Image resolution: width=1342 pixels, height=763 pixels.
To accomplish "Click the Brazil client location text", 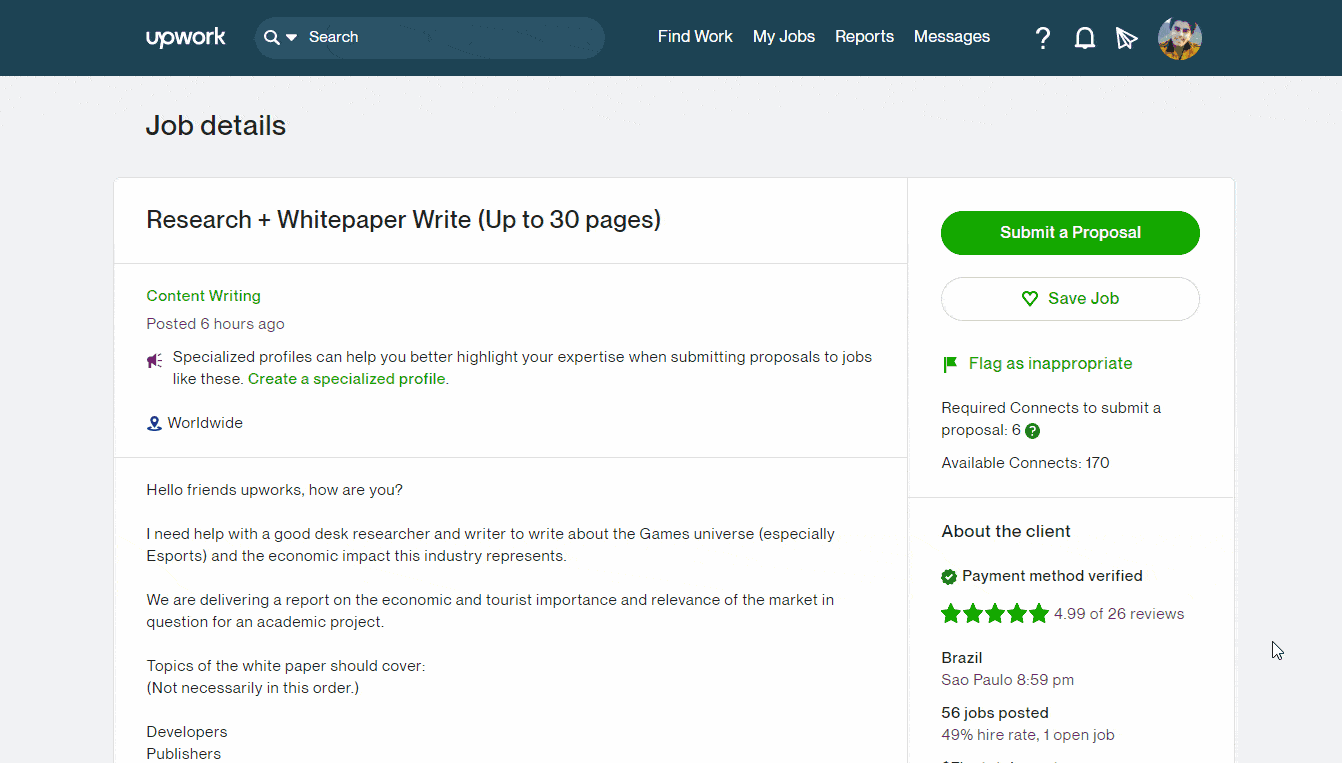I will click(x=962, y=658).
